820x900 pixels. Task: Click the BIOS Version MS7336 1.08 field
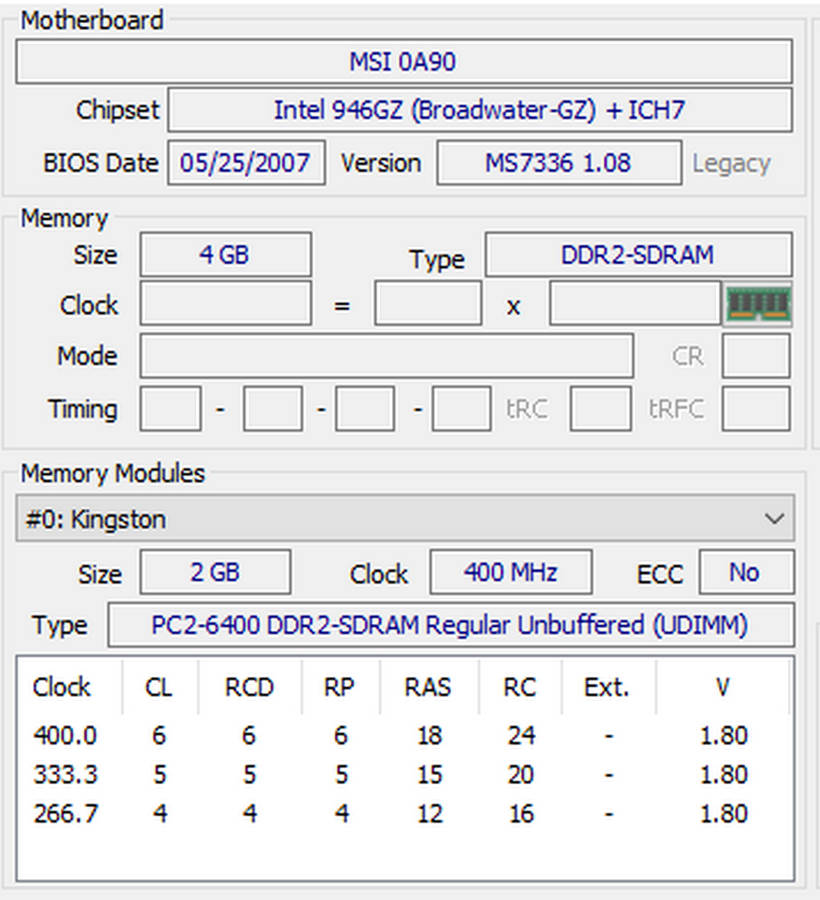tap(558, 163)
